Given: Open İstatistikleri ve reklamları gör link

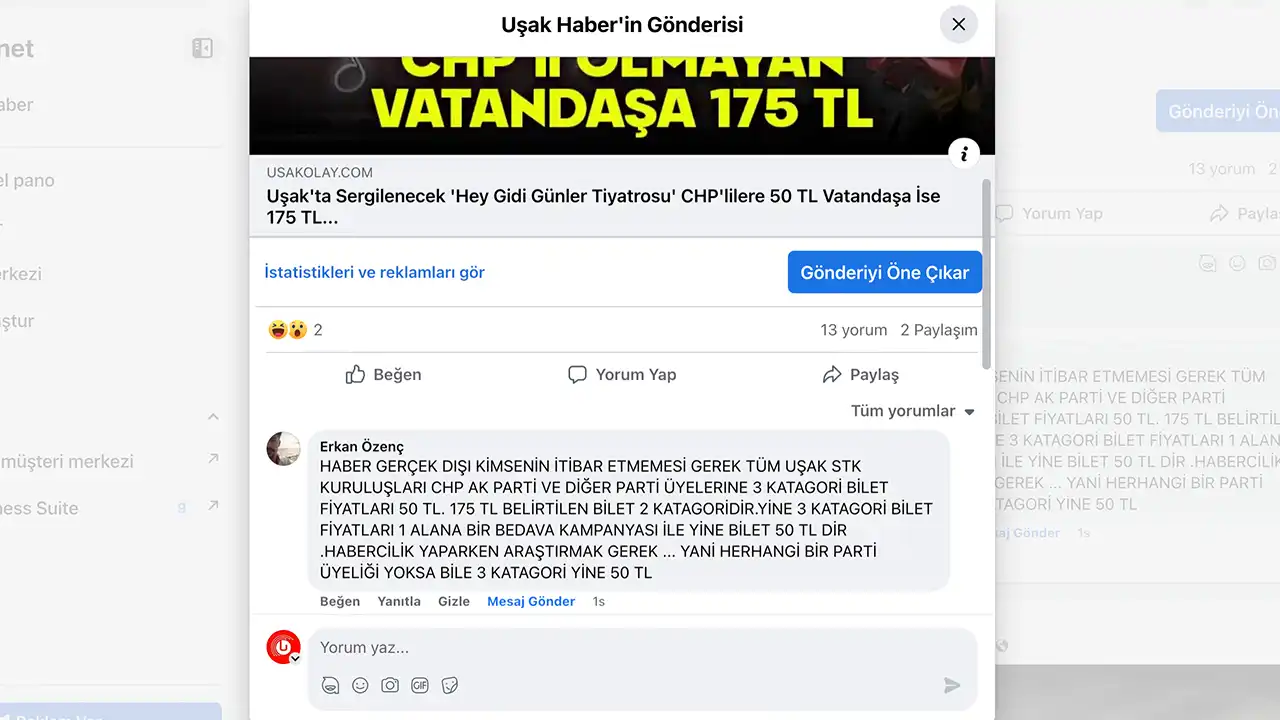Looking at the screenshot, I should pyautogui.click(x=374, y=272).
